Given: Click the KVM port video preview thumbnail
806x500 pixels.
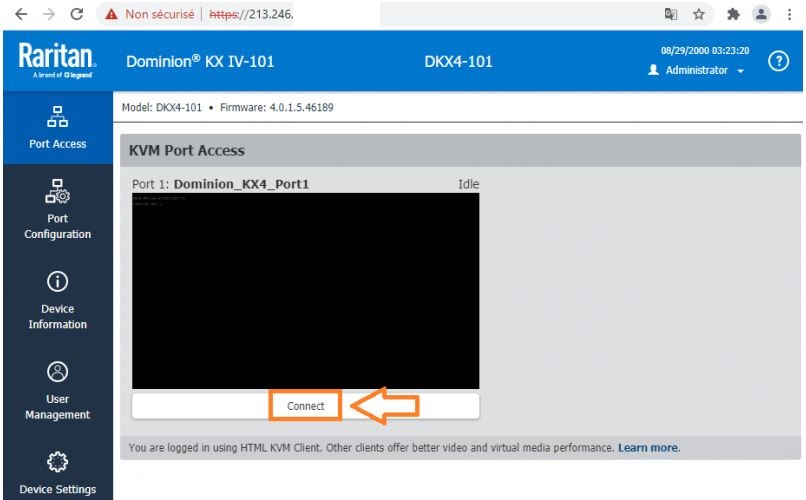Looking at the screenshot, I should click(x=305, y=291).
